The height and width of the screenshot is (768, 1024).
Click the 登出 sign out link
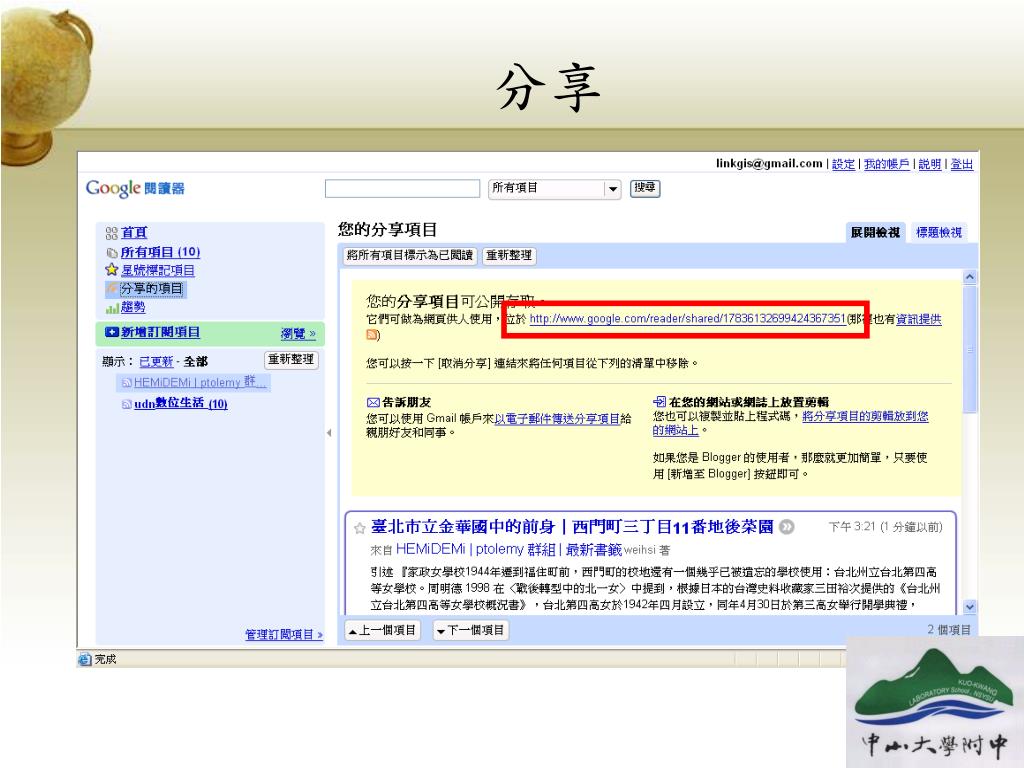point(961,164)
